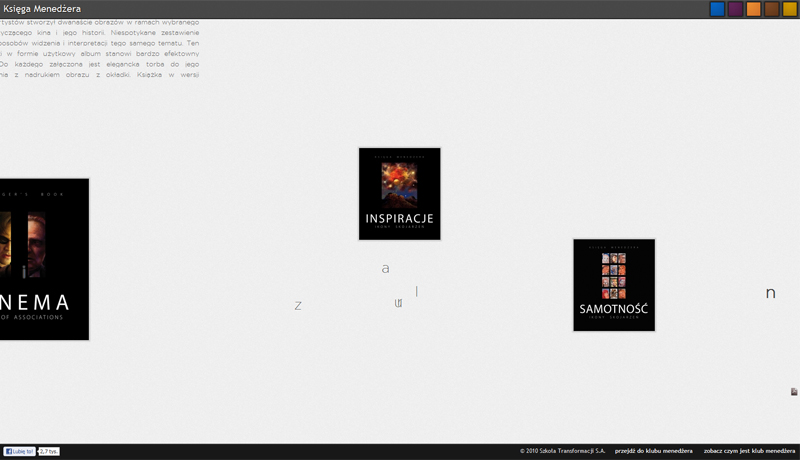This screenshot has height=460, width=800.
Task: Open the INSPIRACJE book cover
Action: (399, 194)
